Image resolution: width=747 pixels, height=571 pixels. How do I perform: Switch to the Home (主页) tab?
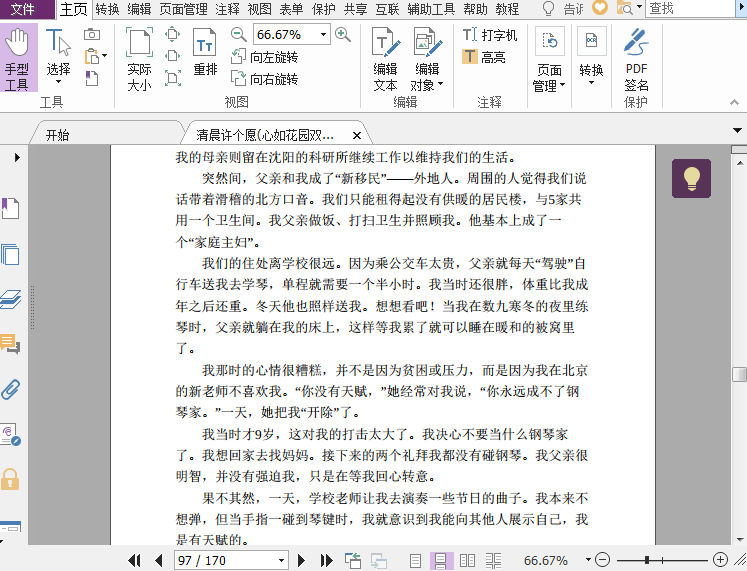pyautogui.click(x=73, y=9)
